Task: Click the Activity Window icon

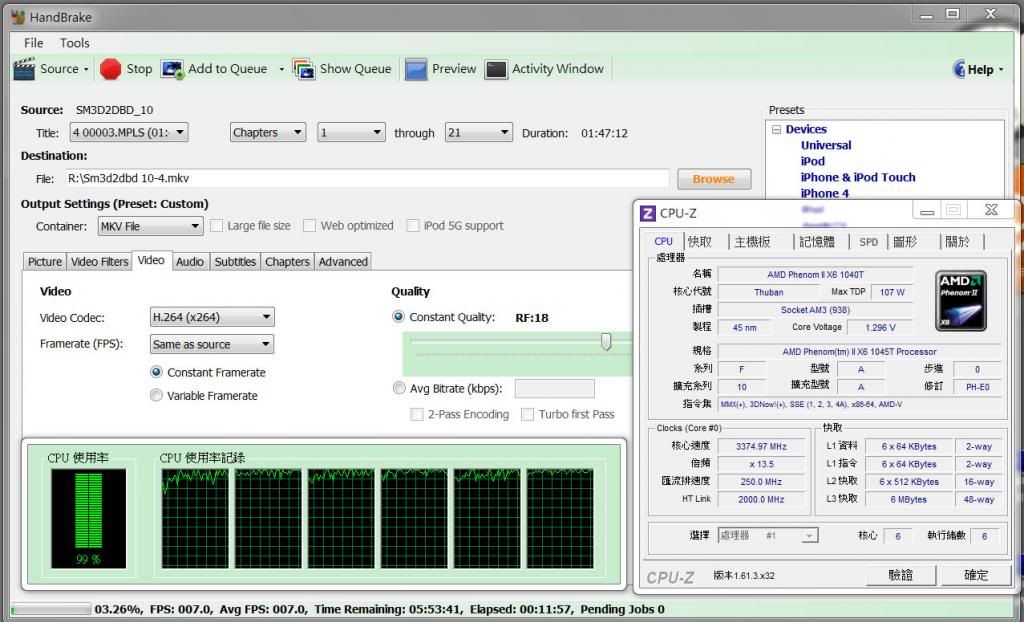Action: [496, 69]
